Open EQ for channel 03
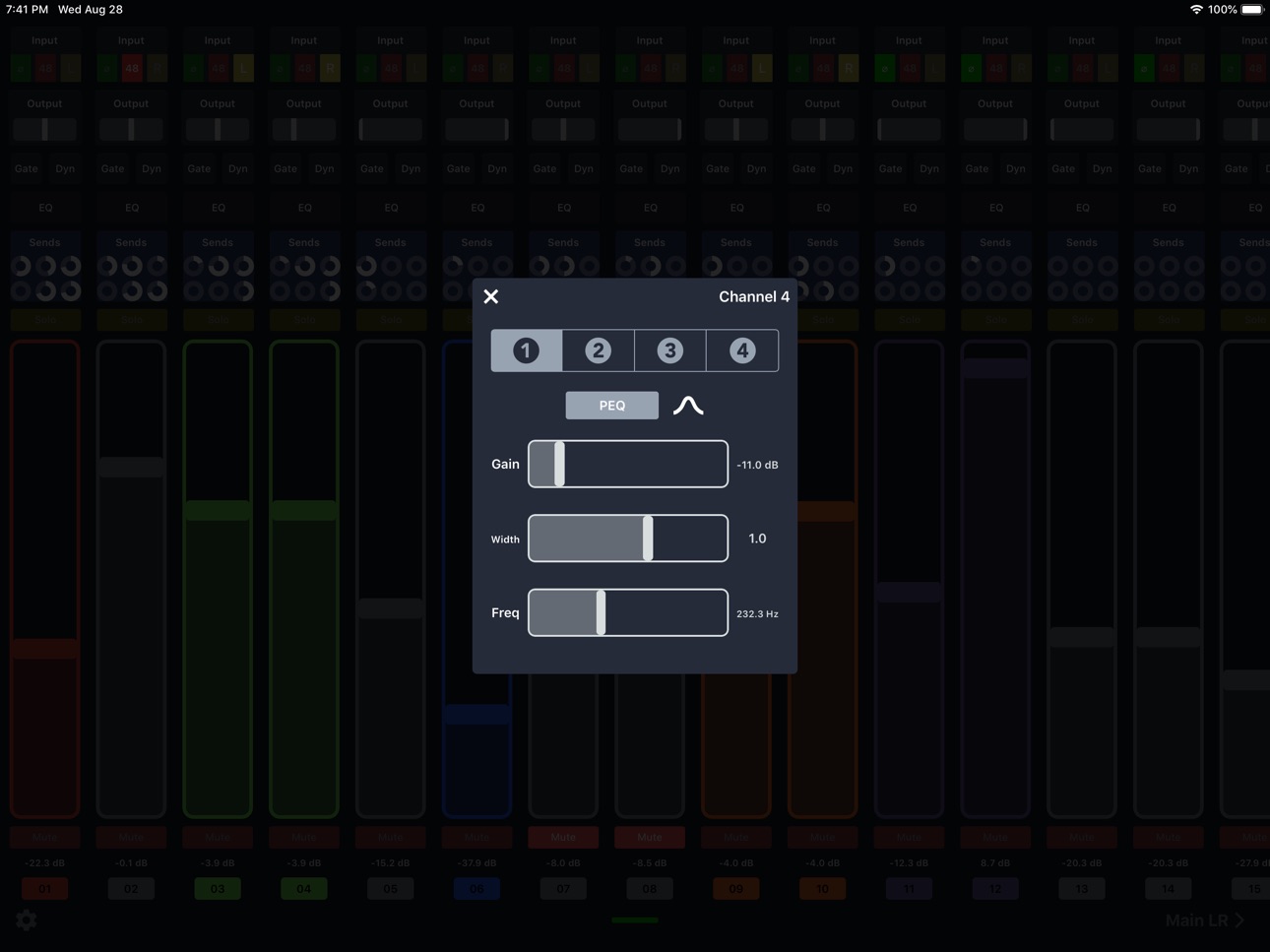 click(x=219, y=208)
